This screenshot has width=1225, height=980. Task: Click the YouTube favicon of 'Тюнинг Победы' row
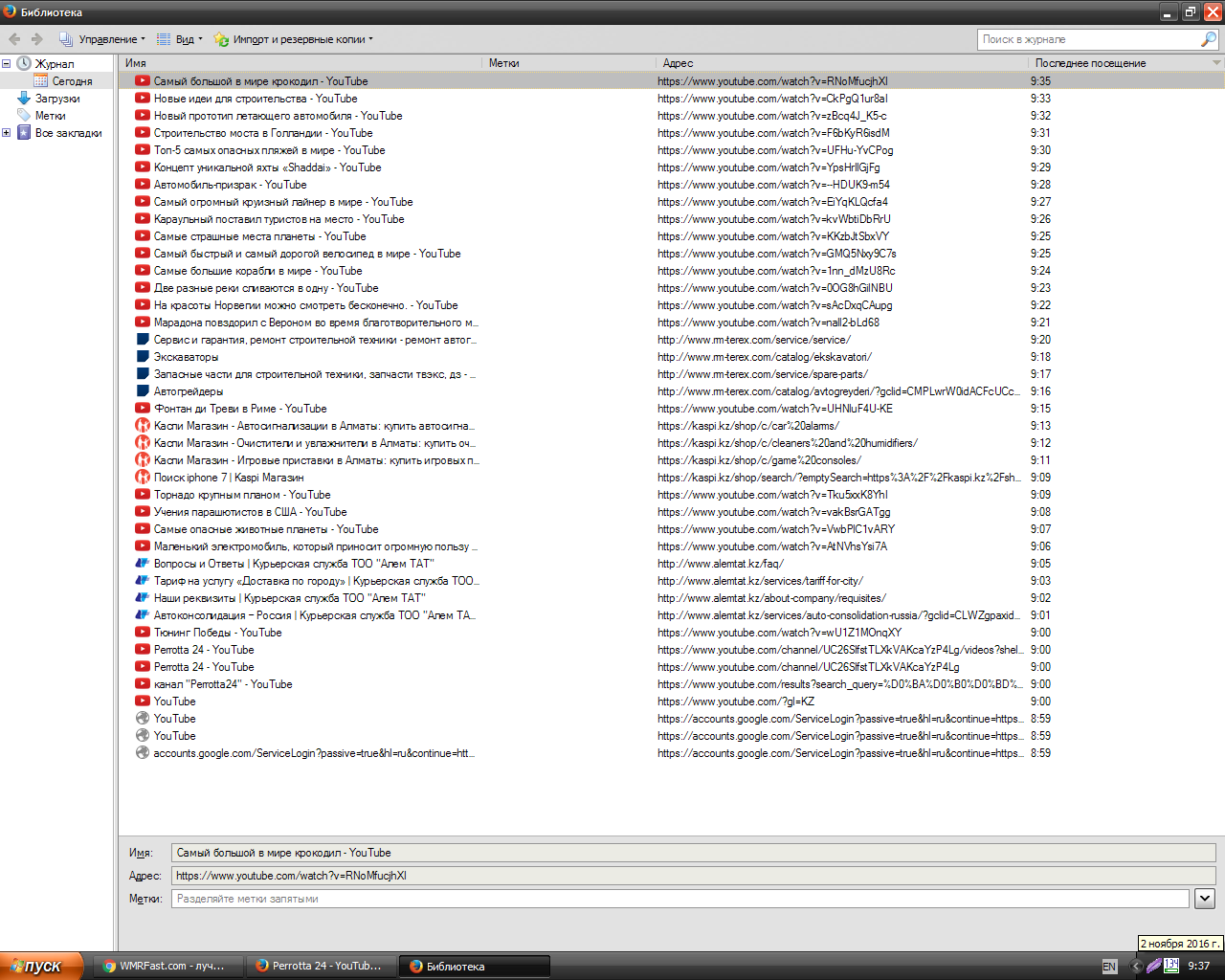coord(143,633)
